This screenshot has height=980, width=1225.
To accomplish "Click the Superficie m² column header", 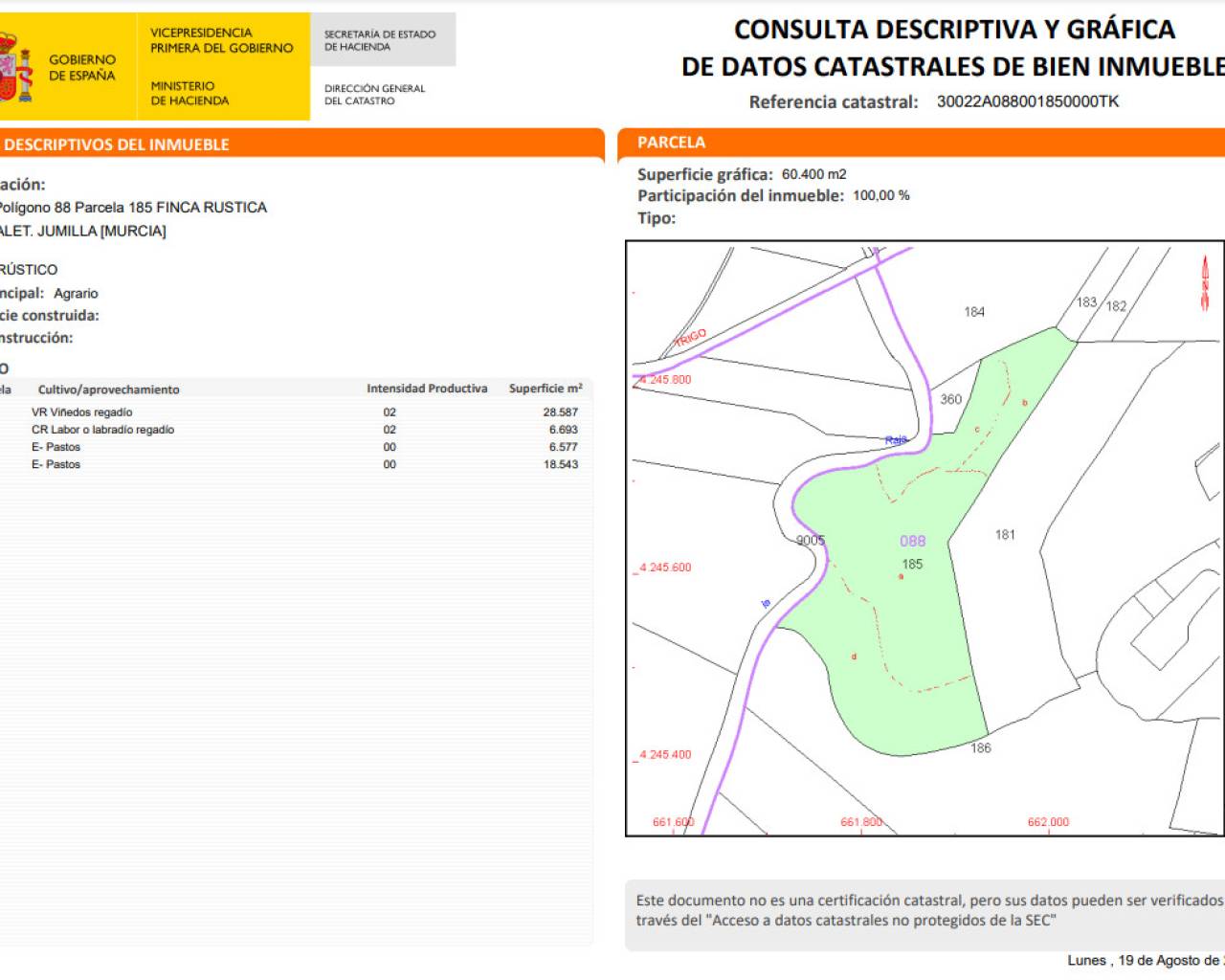I will pyautogui.click(x=545, y=389).
